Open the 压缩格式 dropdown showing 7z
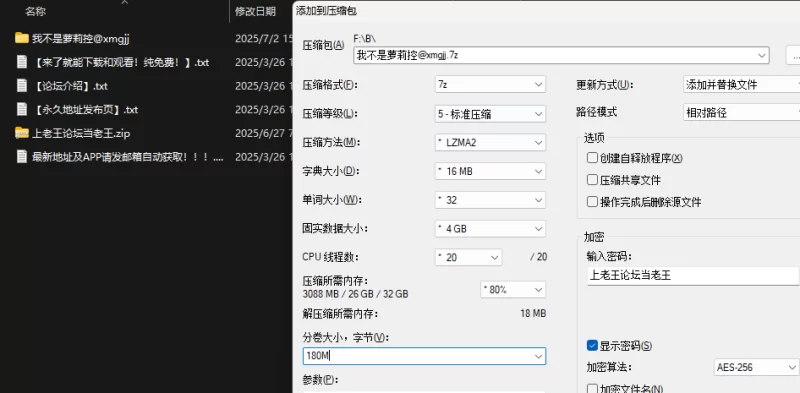 pyautogui.click(x=489, y=85)
